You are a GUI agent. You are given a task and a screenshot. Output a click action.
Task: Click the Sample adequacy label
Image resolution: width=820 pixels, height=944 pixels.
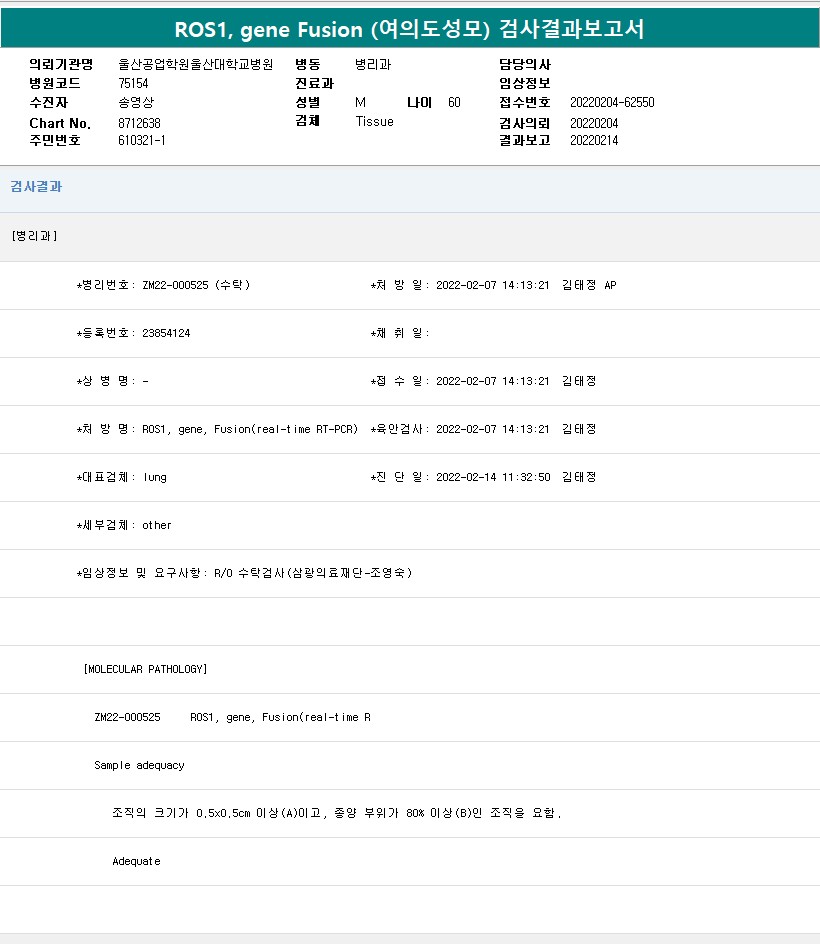click(139, 765)
